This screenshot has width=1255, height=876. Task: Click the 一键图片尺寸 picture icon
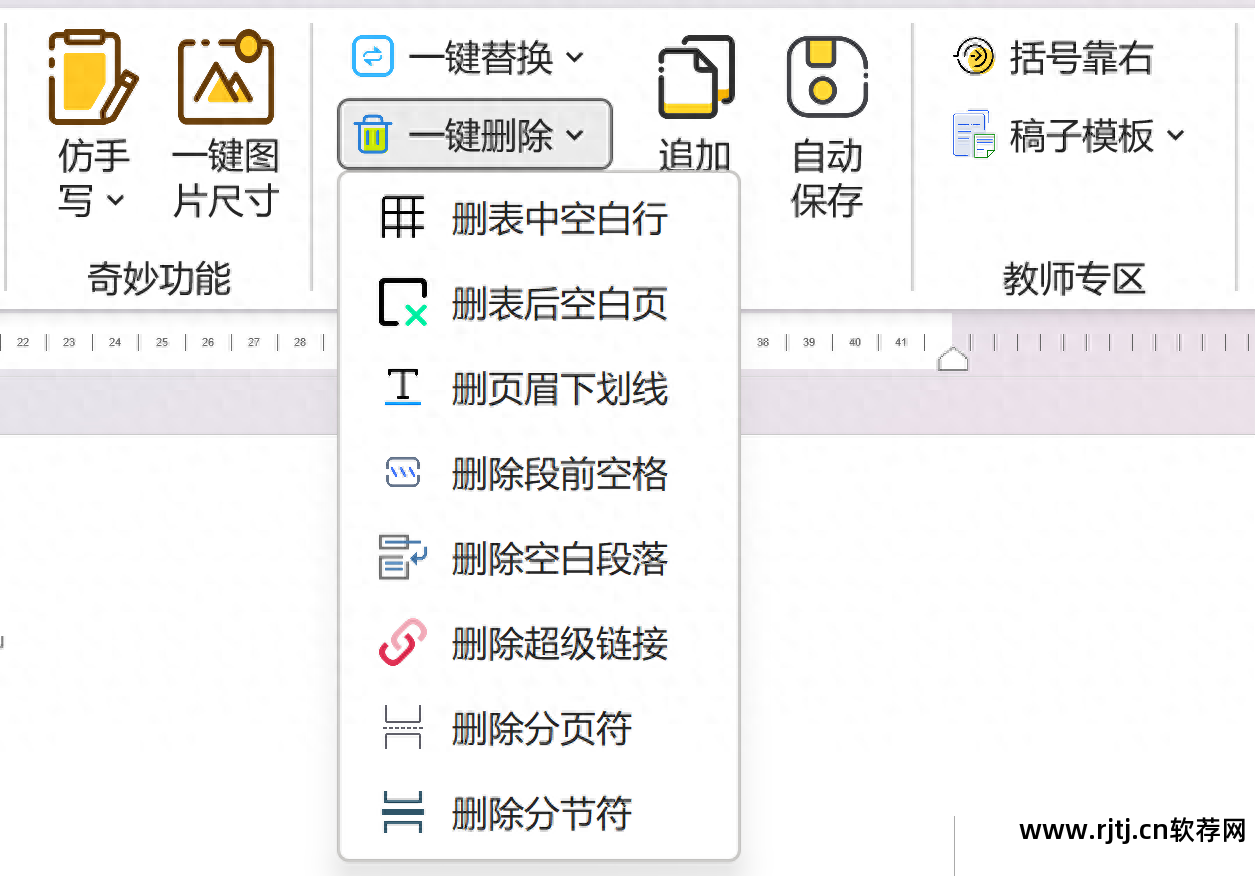[x=224, y=78]
